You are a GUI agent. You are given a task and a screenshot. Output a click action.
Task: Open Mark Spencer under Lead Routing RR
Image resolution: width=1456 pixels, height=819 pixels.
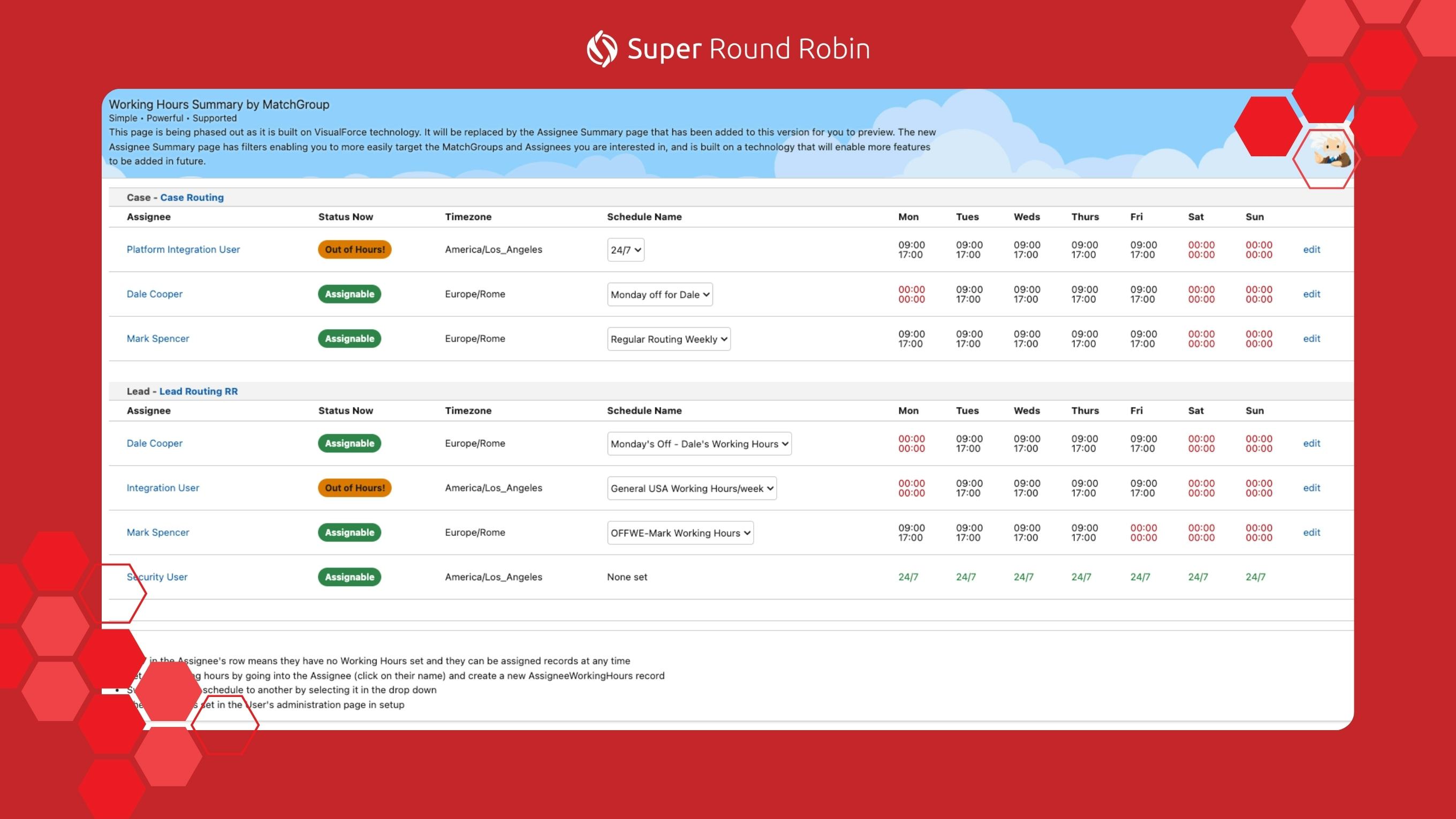click(x=158, y=533)
